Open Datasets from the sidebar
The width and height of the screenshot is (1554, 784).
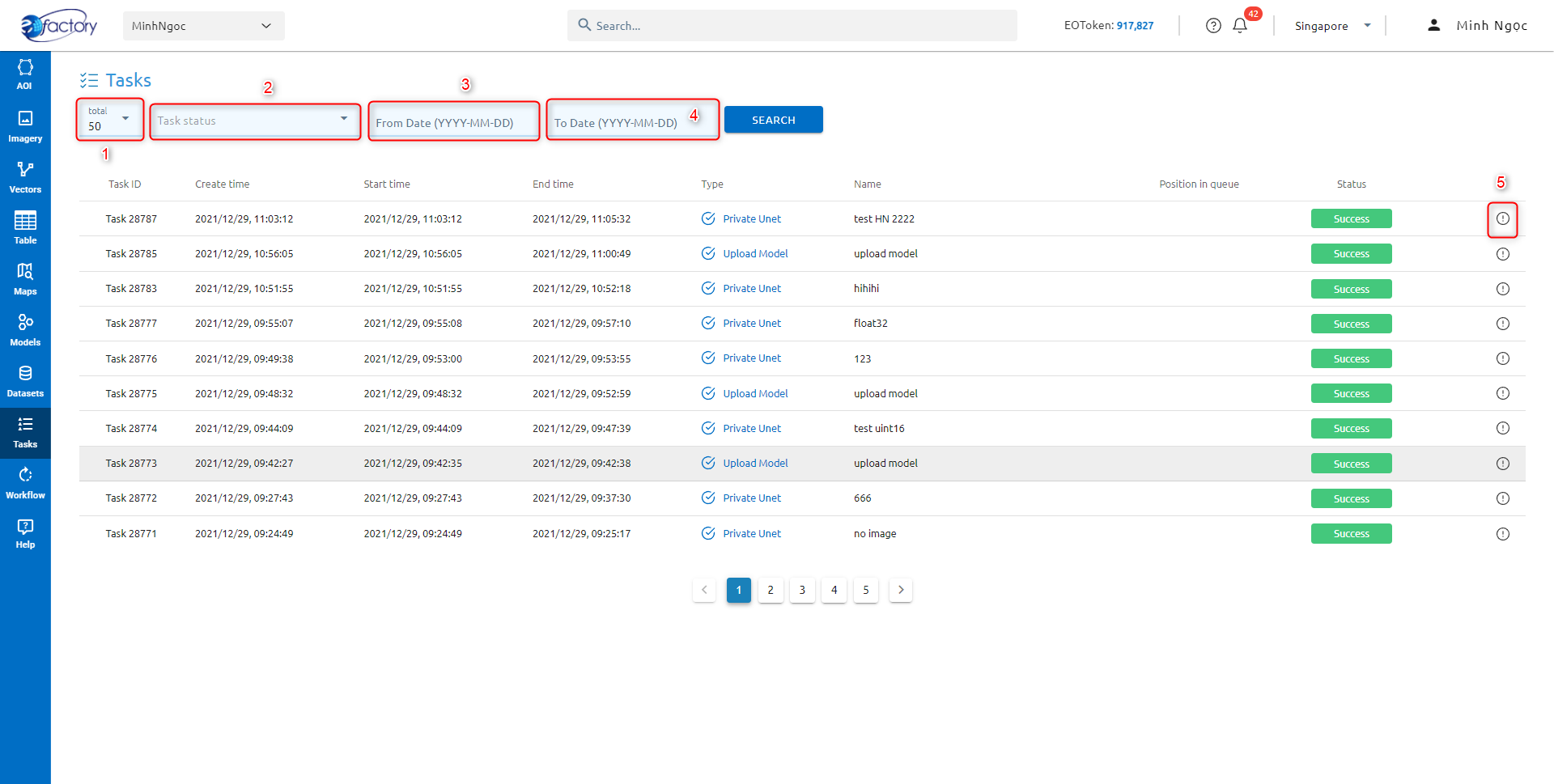coord(25,382)
